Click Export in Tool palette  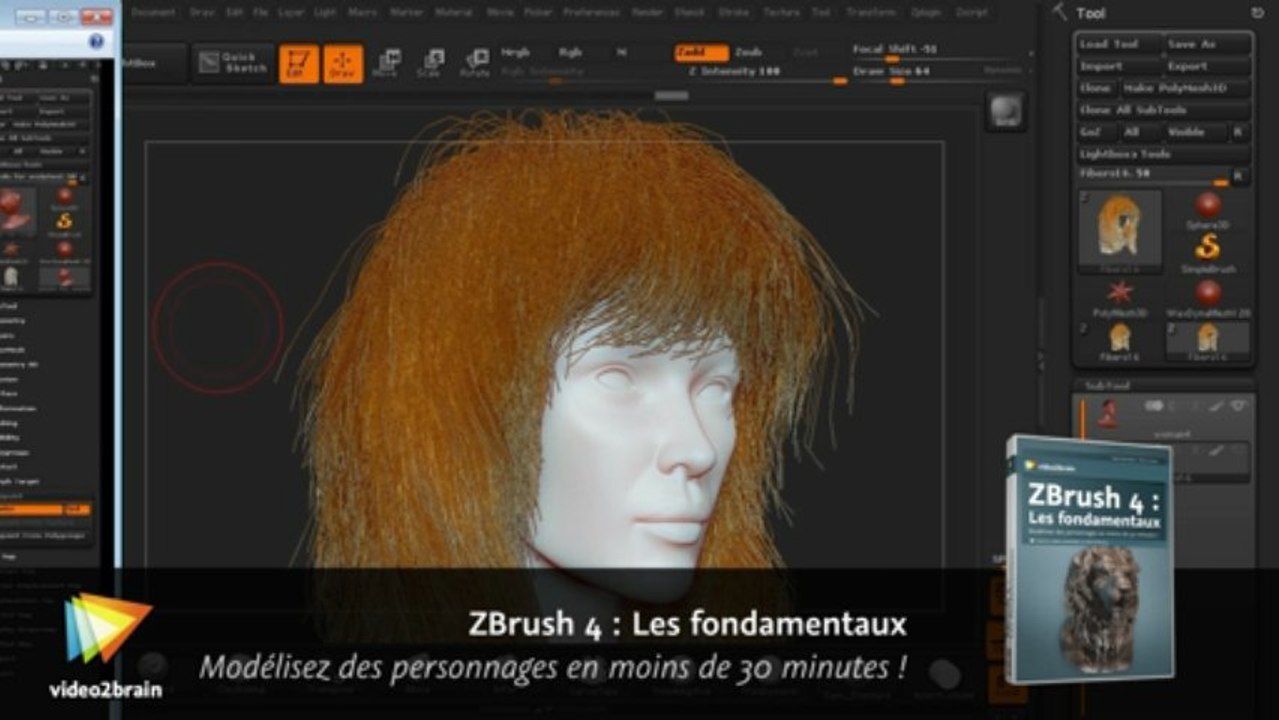coord(1208,66)
